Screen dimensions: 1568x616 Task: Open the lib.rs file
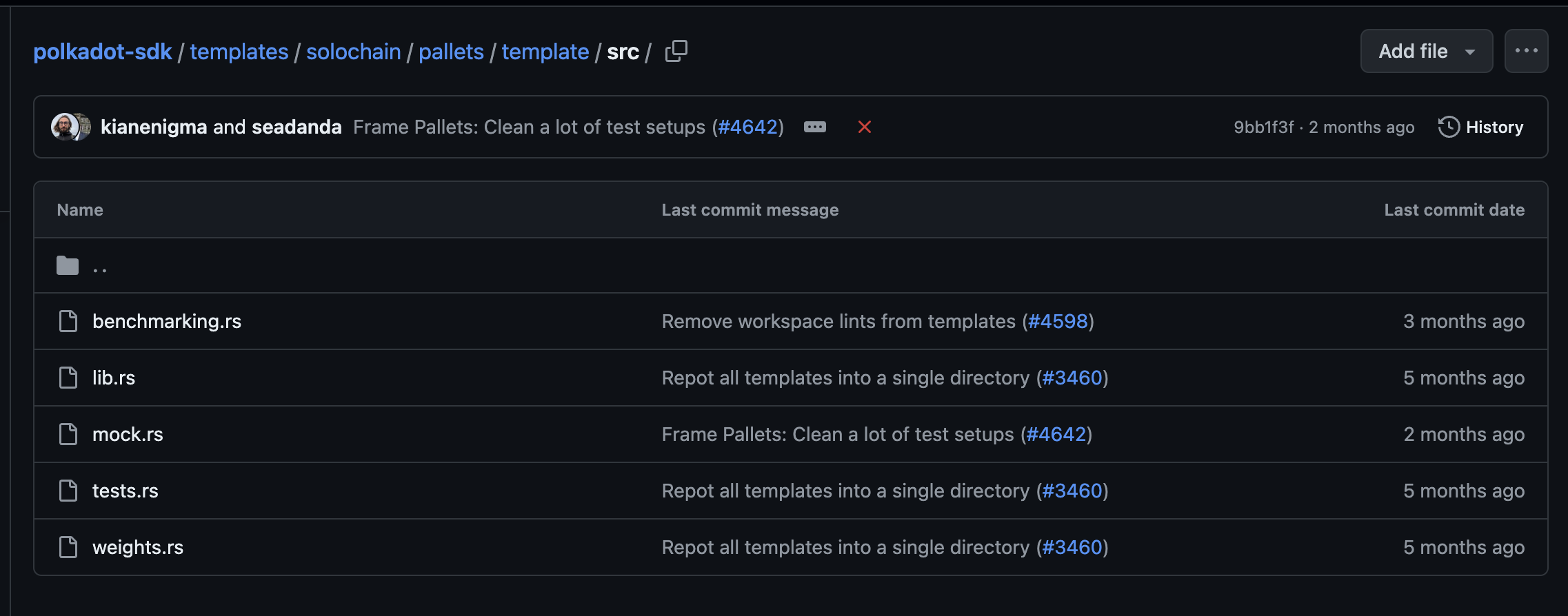tap(114, 378)
